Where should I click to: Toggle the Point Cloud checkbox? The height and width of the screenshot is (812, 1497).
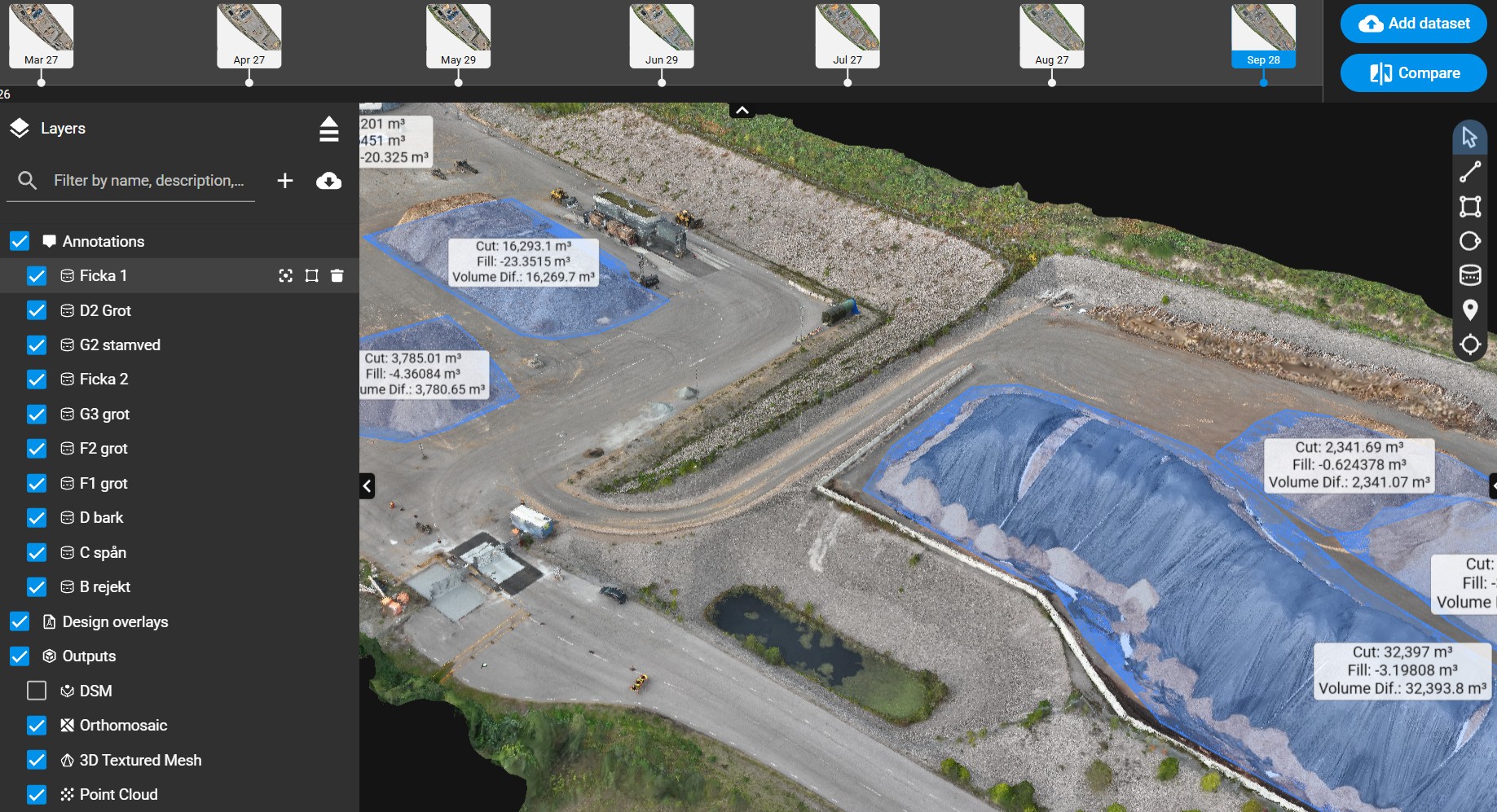[37, 794]
